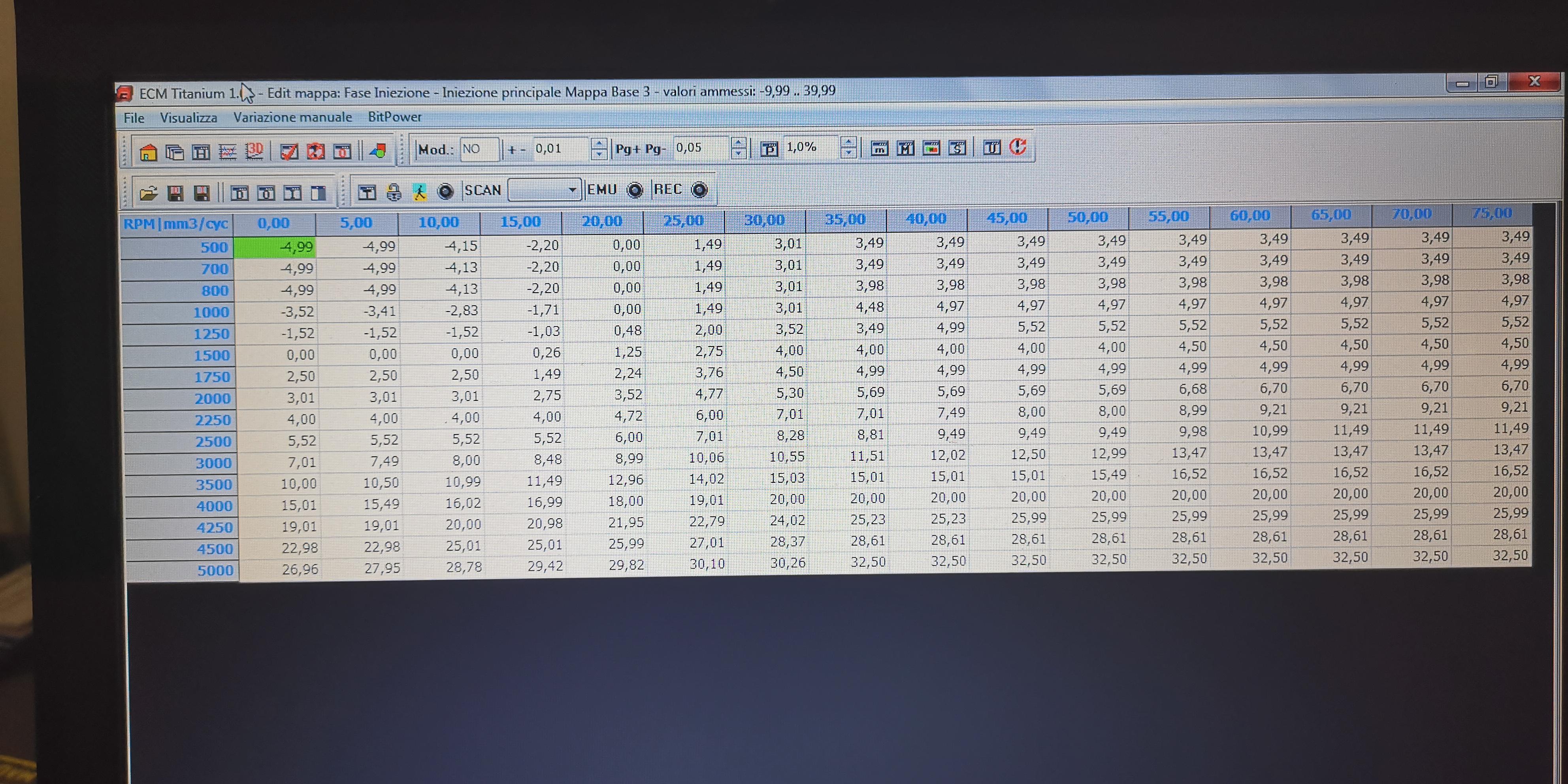Select the green highlighted cell -4,99

pos(275,247)
